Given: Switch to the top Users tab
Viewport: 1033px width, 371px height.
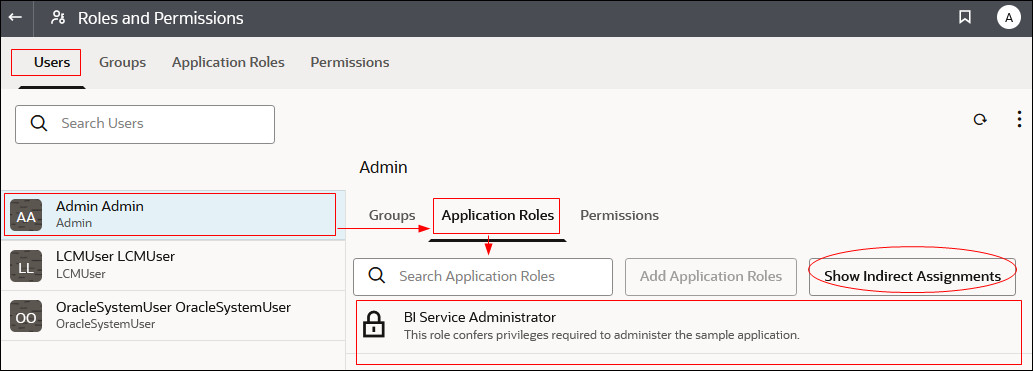Looking at the screenshot, I should pos(51,63).
